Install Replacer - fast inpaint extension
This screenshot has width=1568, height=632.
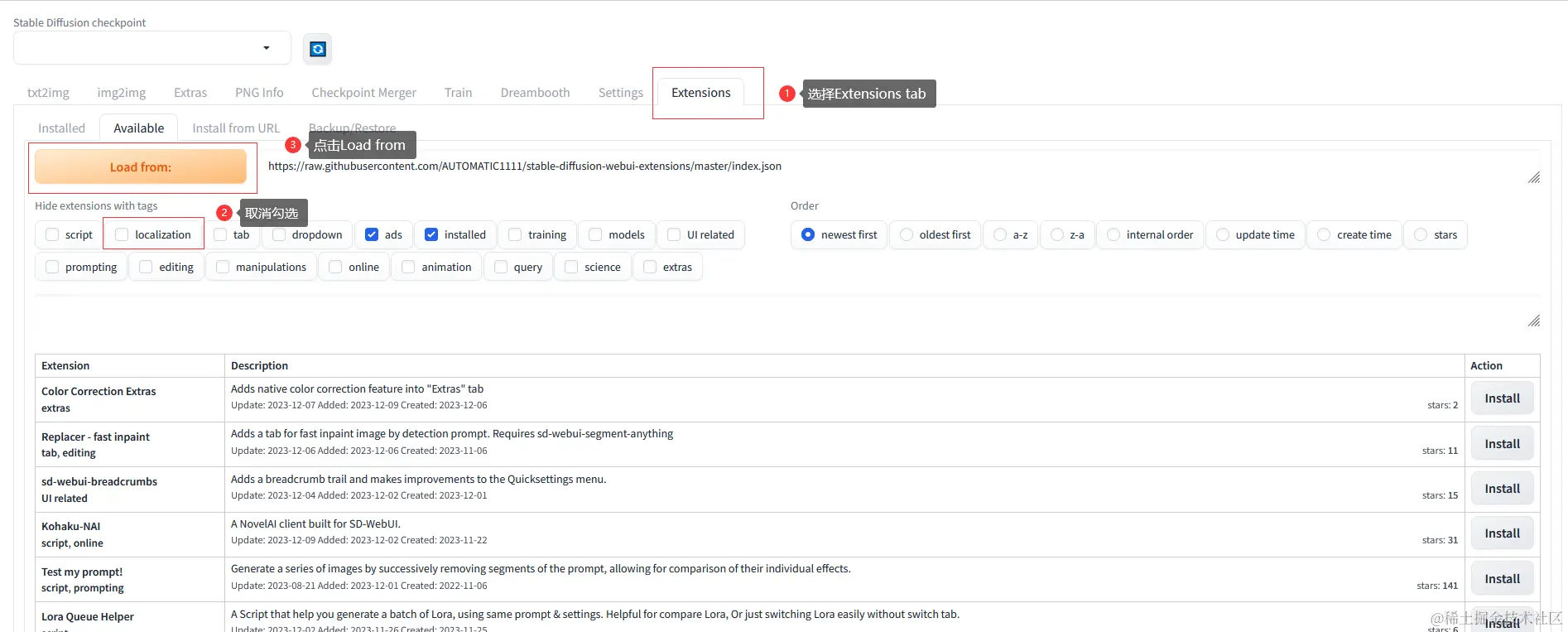(1502, 444)
